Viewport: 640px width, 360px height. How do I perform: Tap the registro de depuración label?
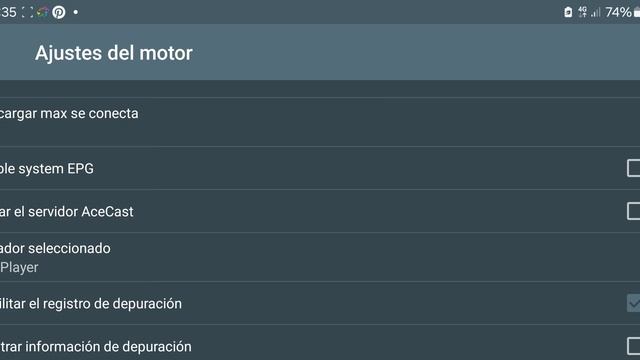[x=91, y=304]
